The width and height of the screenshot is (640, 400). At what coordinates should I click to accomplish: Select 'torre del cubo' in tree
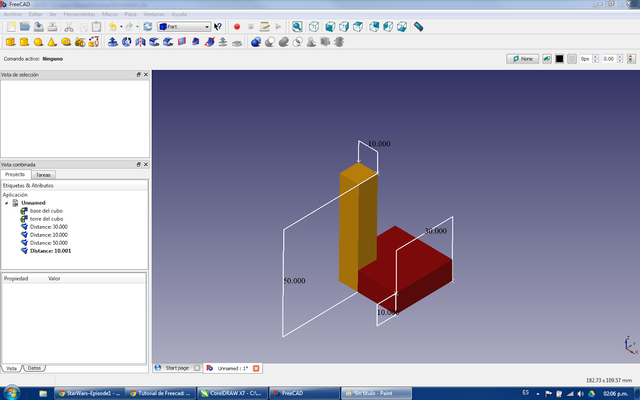coord(46,218)
